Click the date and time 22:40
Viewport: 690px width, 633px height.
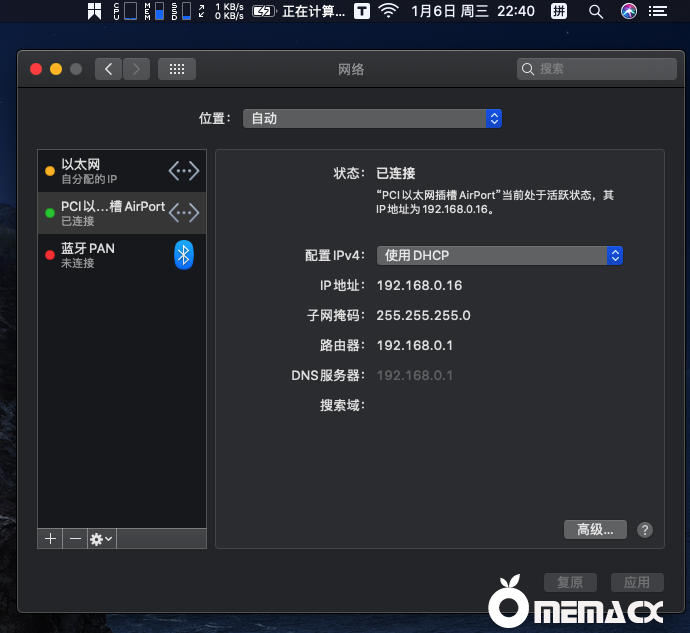(x=473, y=11)
